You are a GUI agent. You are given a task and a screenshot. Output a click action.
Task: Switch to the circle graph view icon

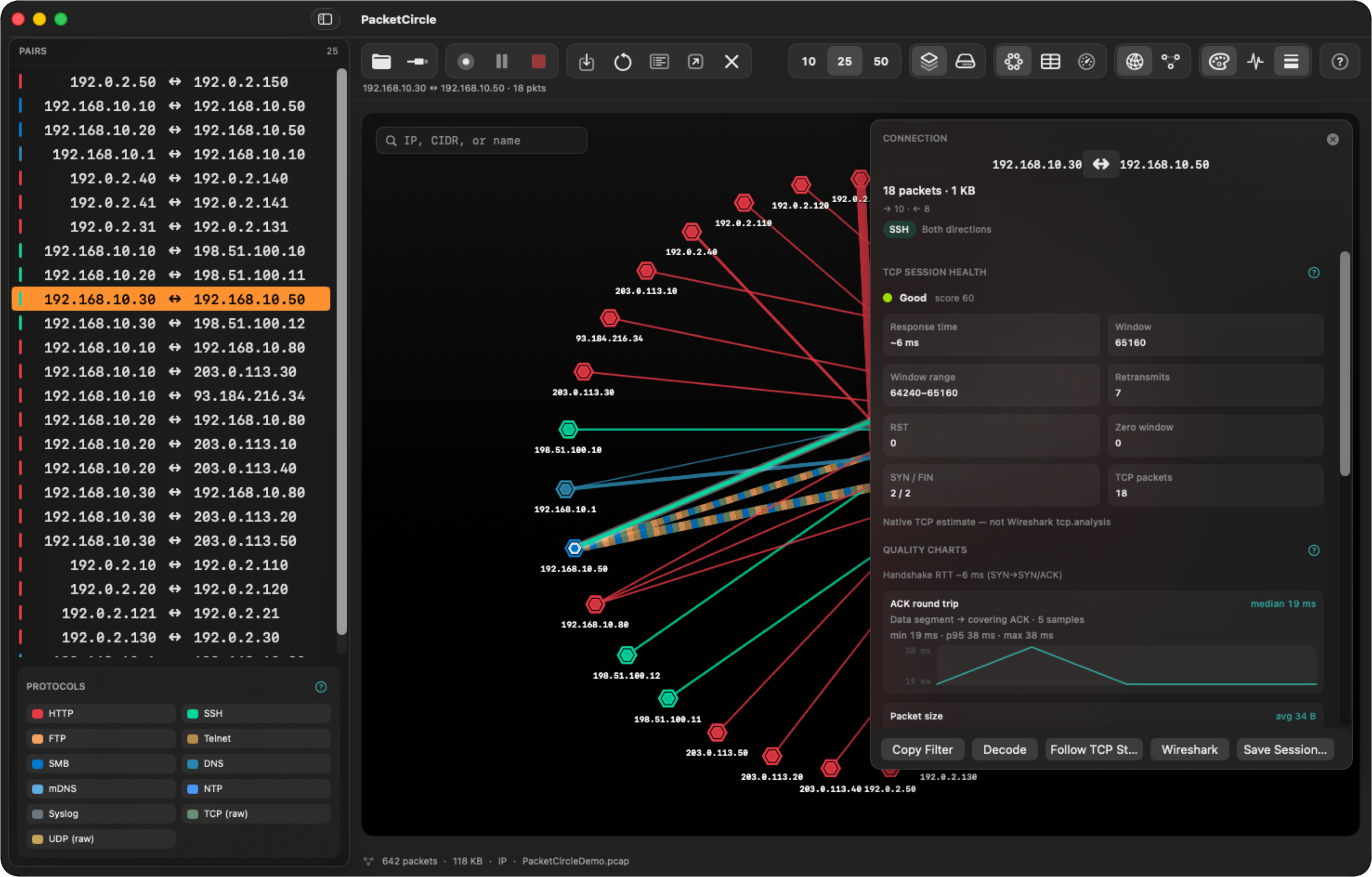coord(1013,62)
